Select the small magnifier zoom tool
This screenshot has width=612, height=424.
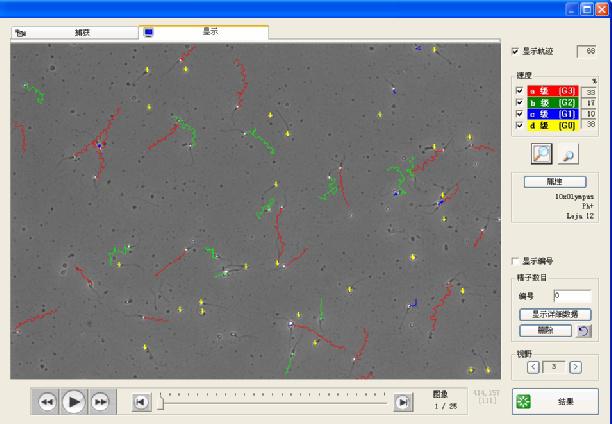pyautogui.click(x=569, y=153)
